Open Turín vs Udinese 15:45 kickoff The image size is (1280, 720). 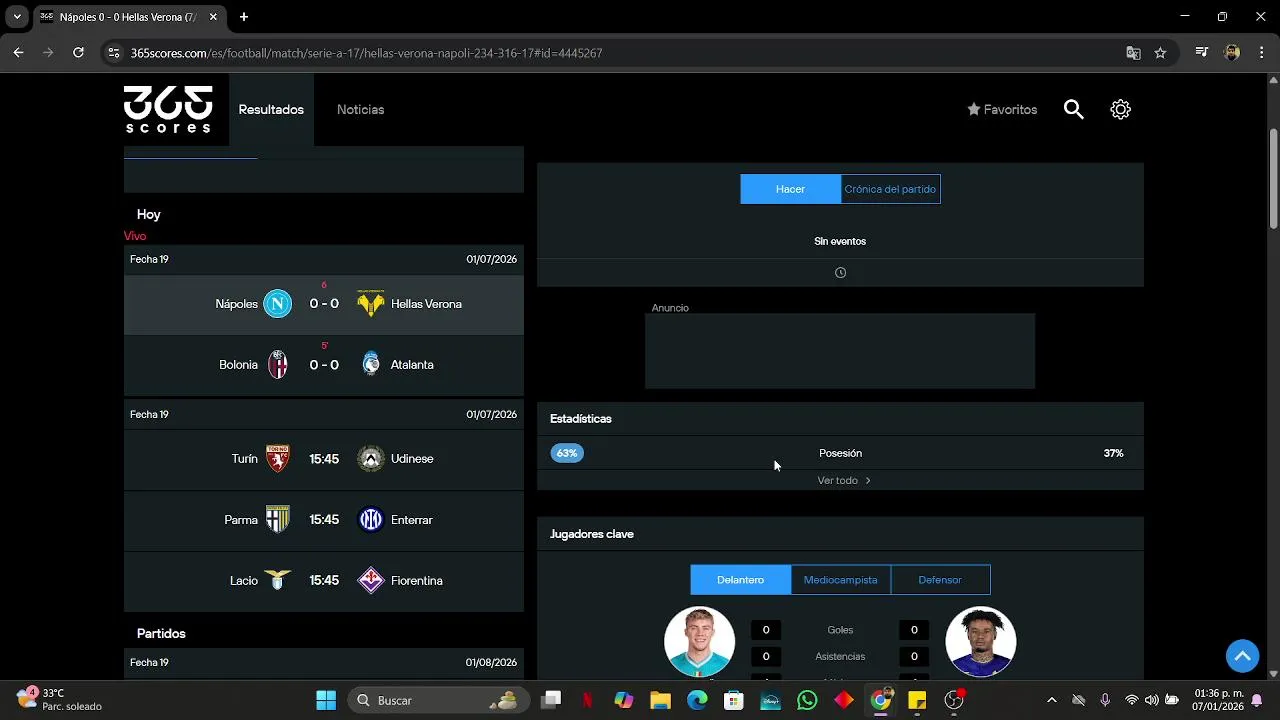[x=324, y=459]
